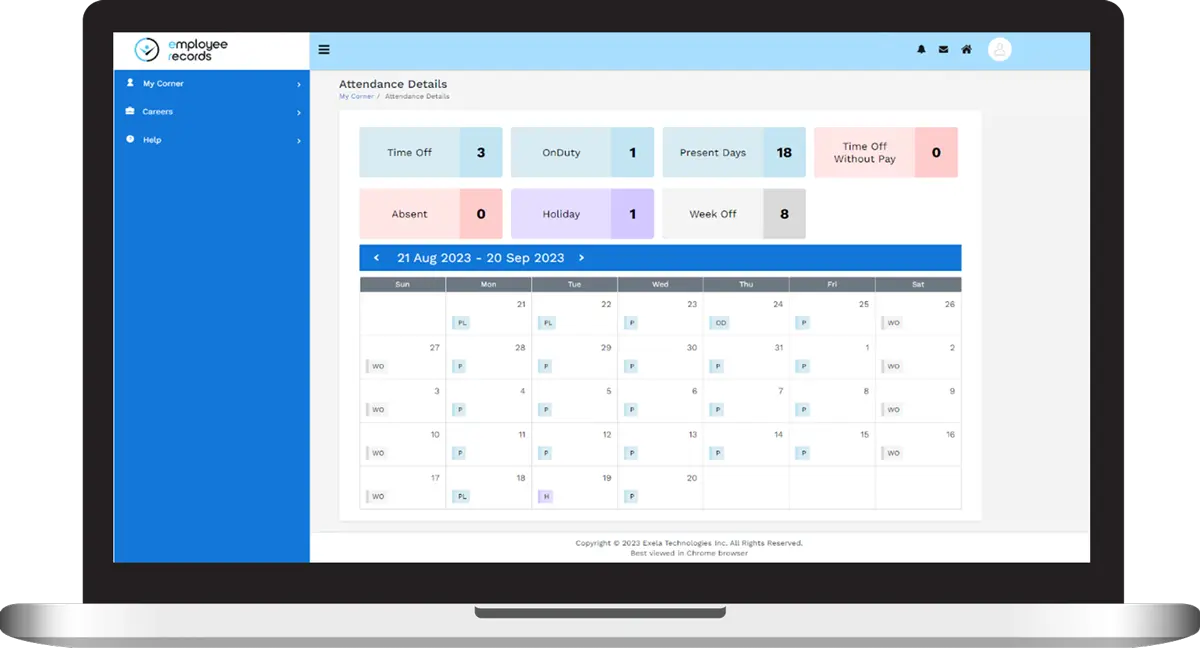
Task: Click the My Corner person icon
Action: [128, 83]
